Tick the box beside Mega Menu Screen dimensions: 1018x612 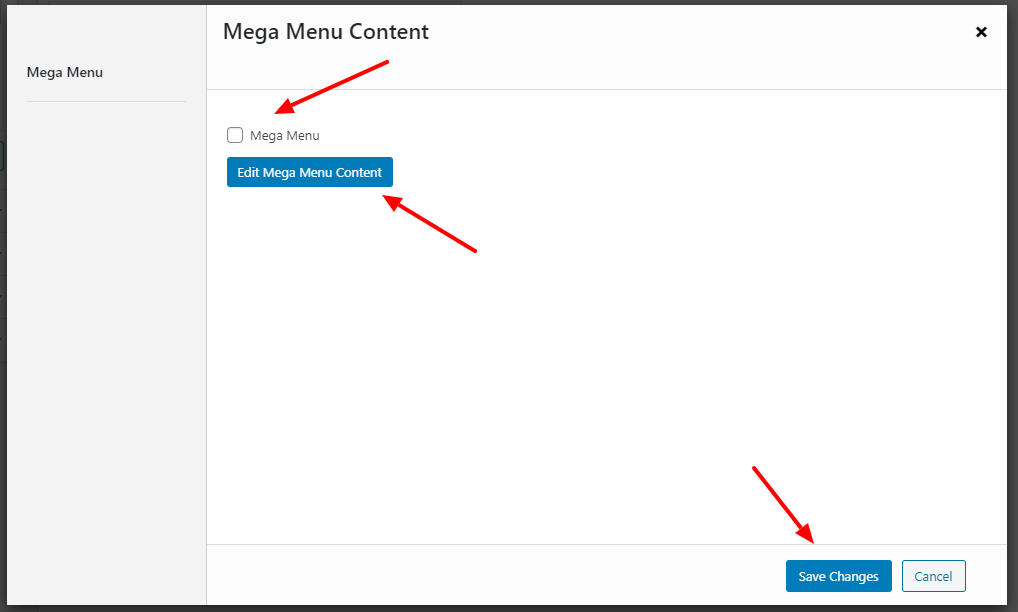point(235,135)
